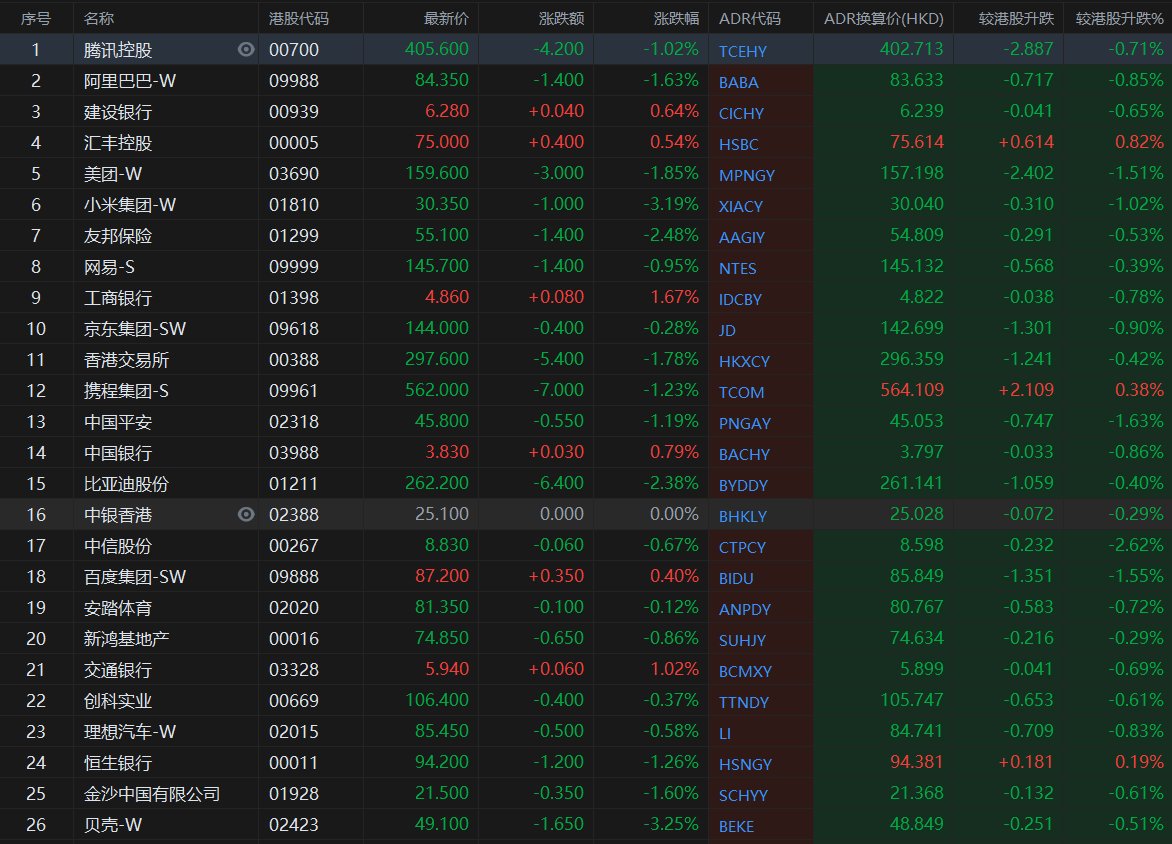Open the TTNDY ADR code link
1172x844 pixels.
pos(744,703)
